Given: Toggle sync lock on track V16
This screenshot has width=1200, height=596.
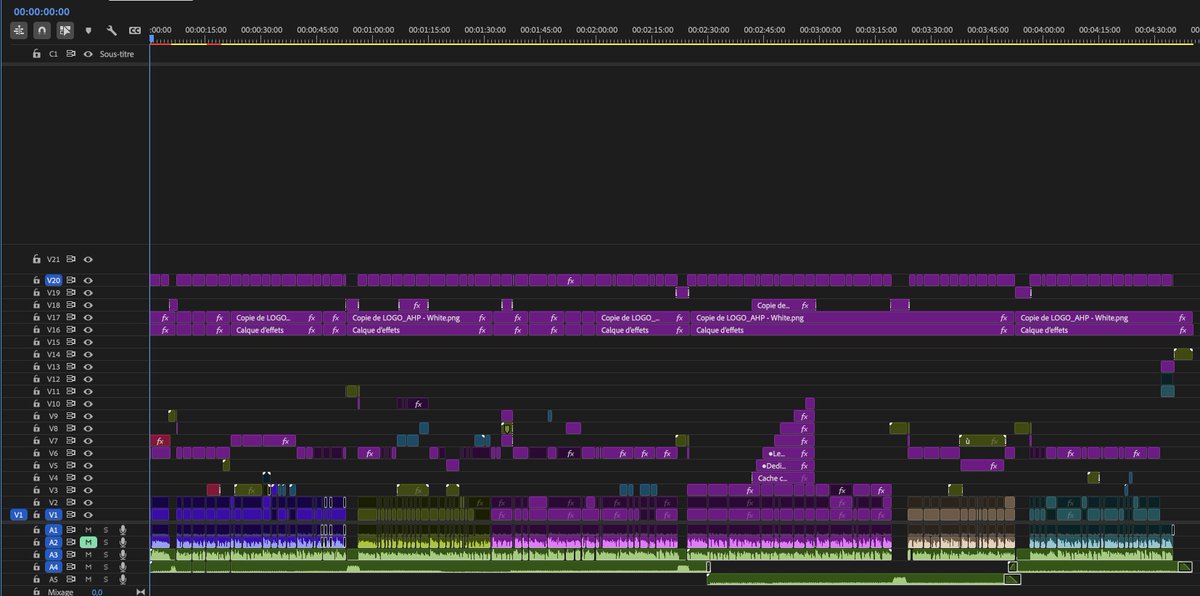Looking at the screenshot, I should tap(71, 329).
